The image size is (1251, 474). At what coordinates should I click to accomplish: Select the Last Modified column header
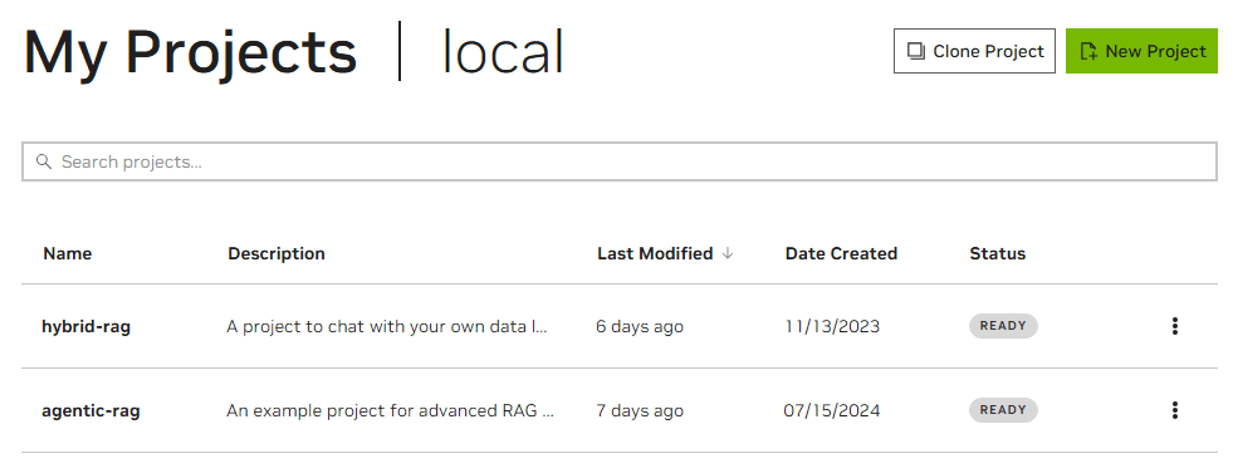click(655, 254)
